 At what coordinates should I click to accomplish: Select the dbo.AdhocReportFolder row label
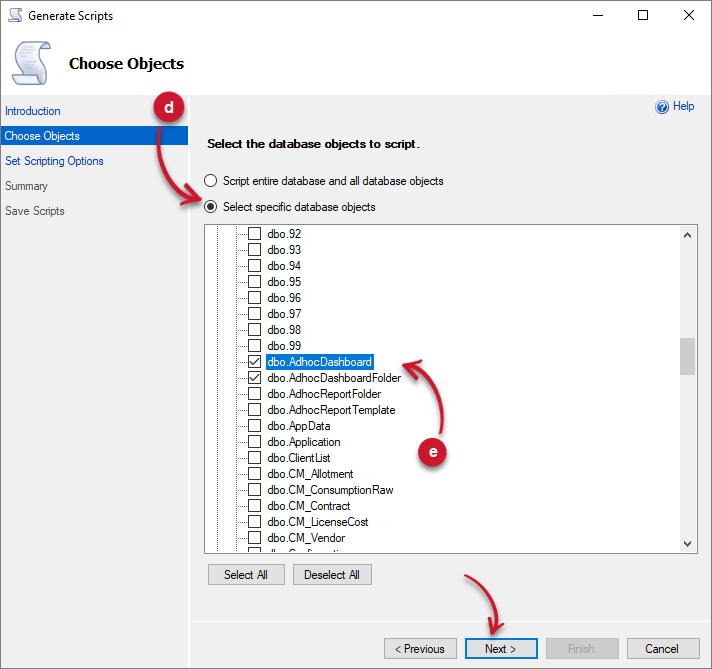click(x=324, y=393)
